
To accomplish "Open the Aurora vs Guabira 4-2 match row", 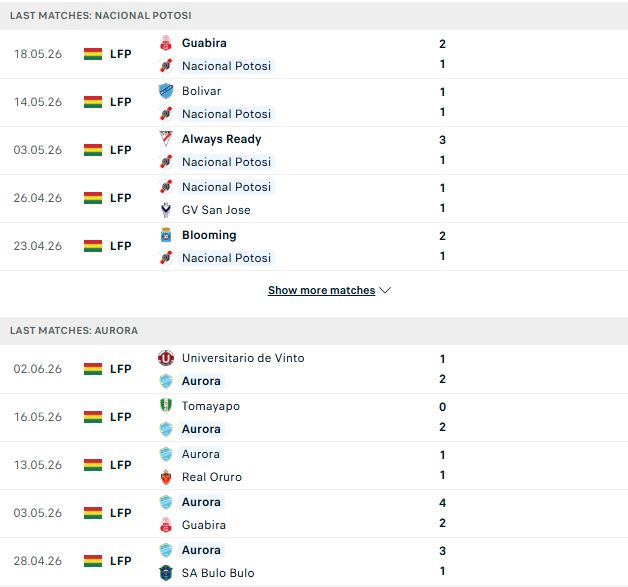I will [314, 514].
